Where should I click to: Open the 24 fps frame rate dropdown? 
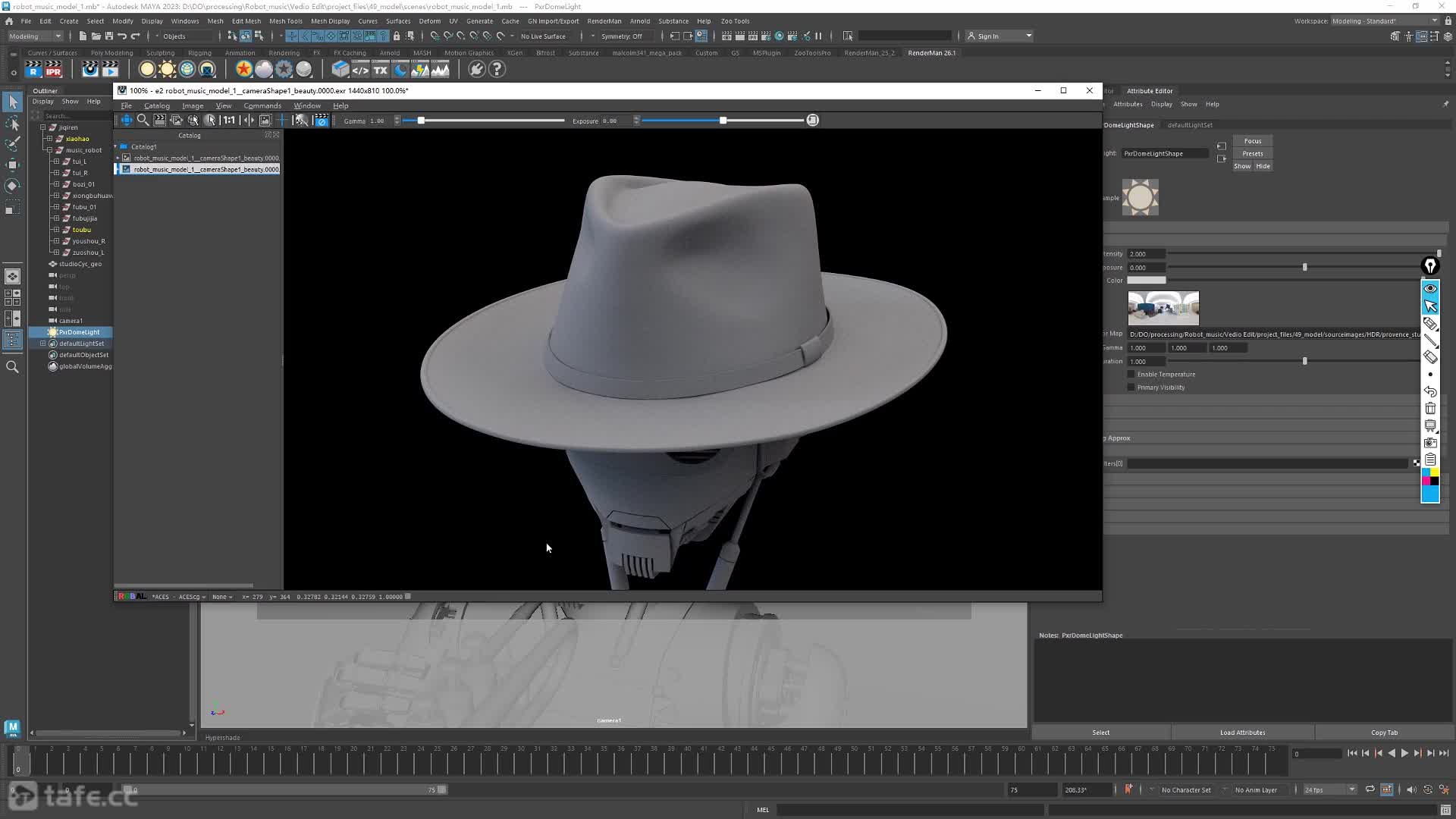(x=1329, y=790)
